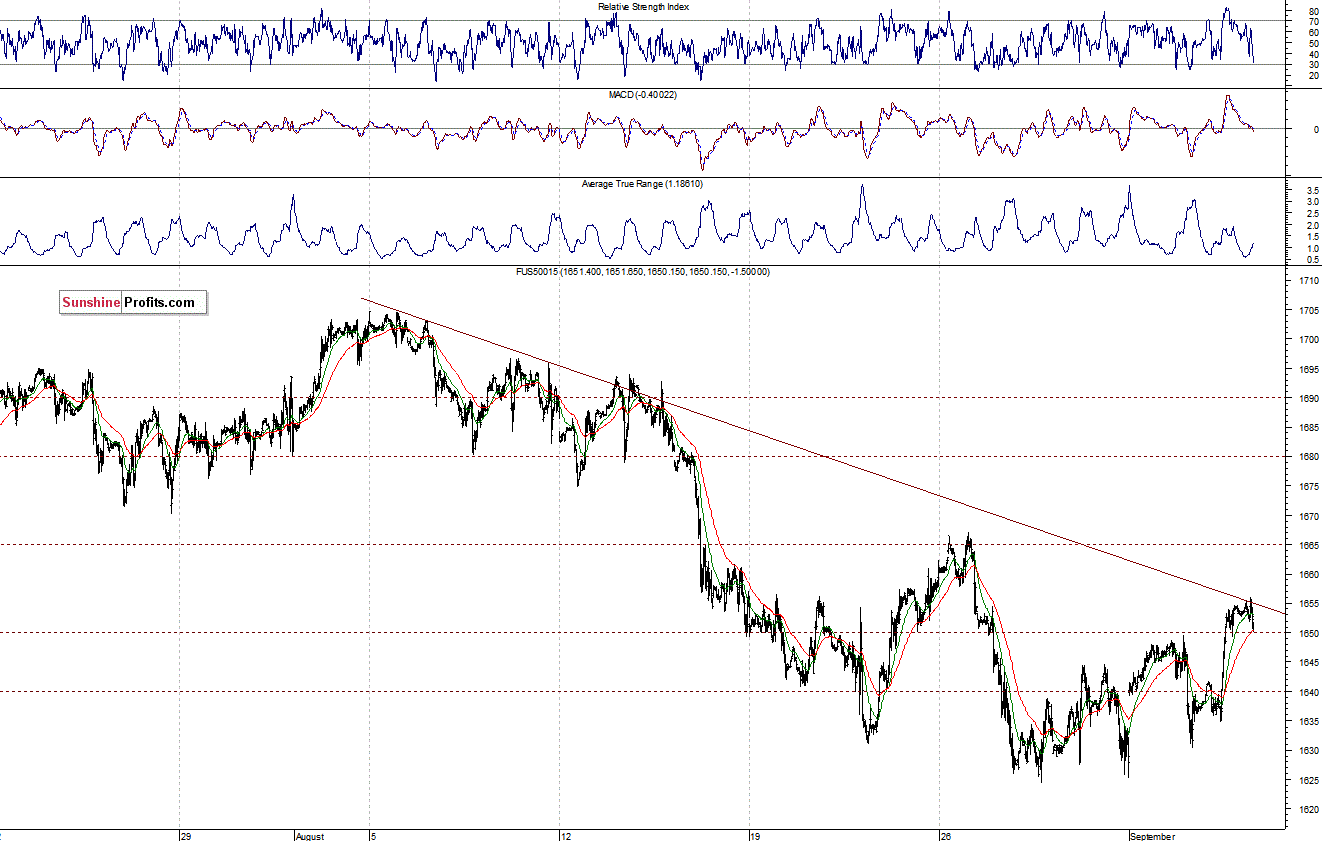
Task: Select the 1710 price axis label
Action: point(1309,281)
